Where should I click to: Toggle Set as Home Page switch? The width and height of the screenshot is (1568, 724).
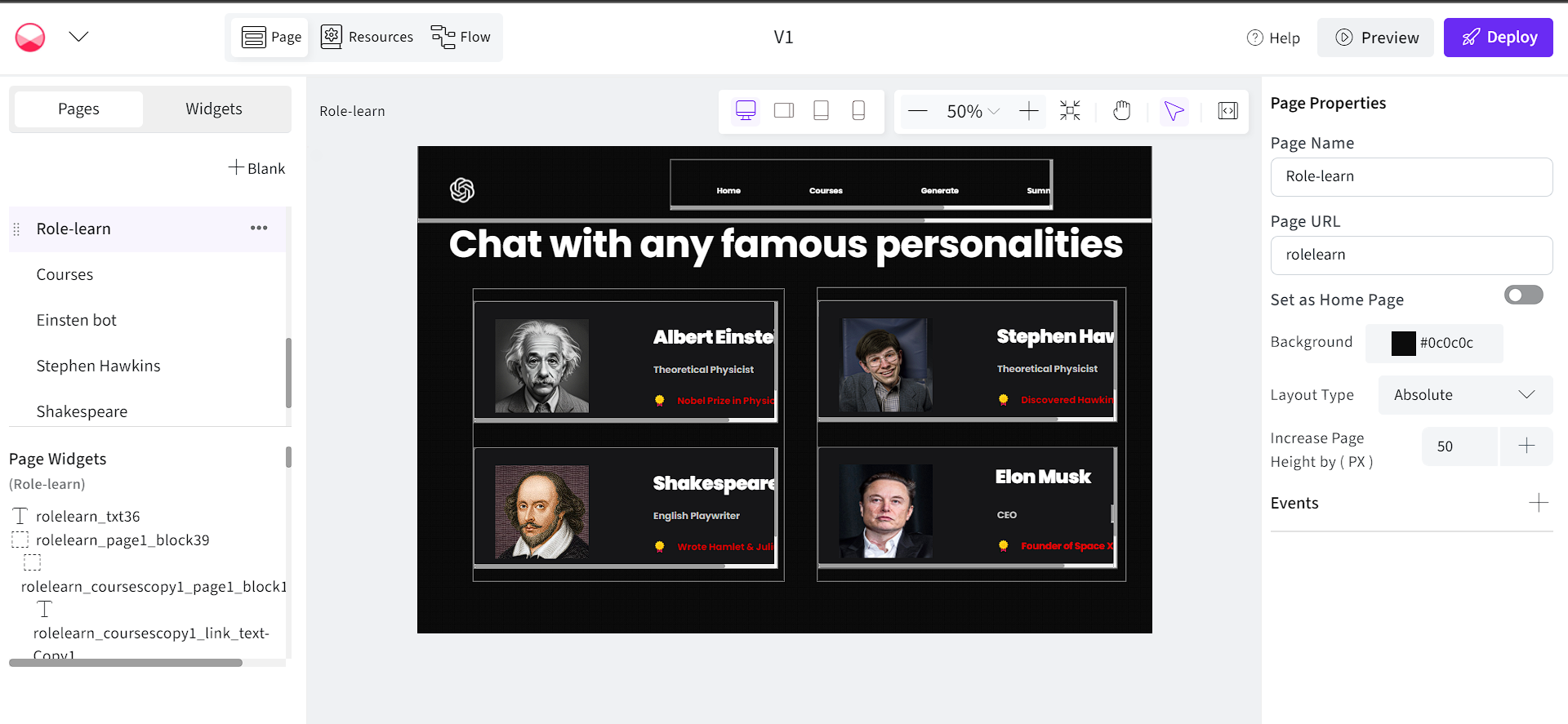1524,295
